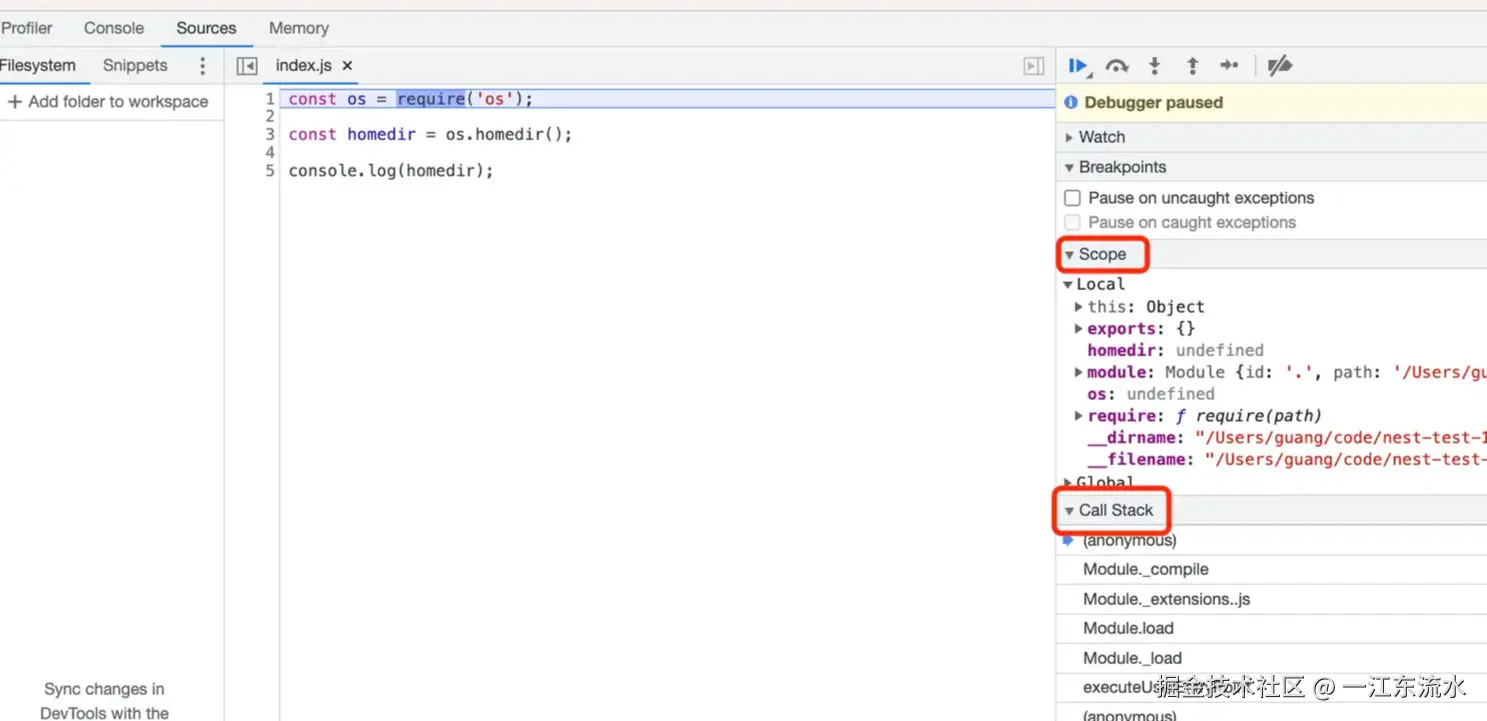Click the os: undefined variable
1487x721 pixels.
(1151, 394)
